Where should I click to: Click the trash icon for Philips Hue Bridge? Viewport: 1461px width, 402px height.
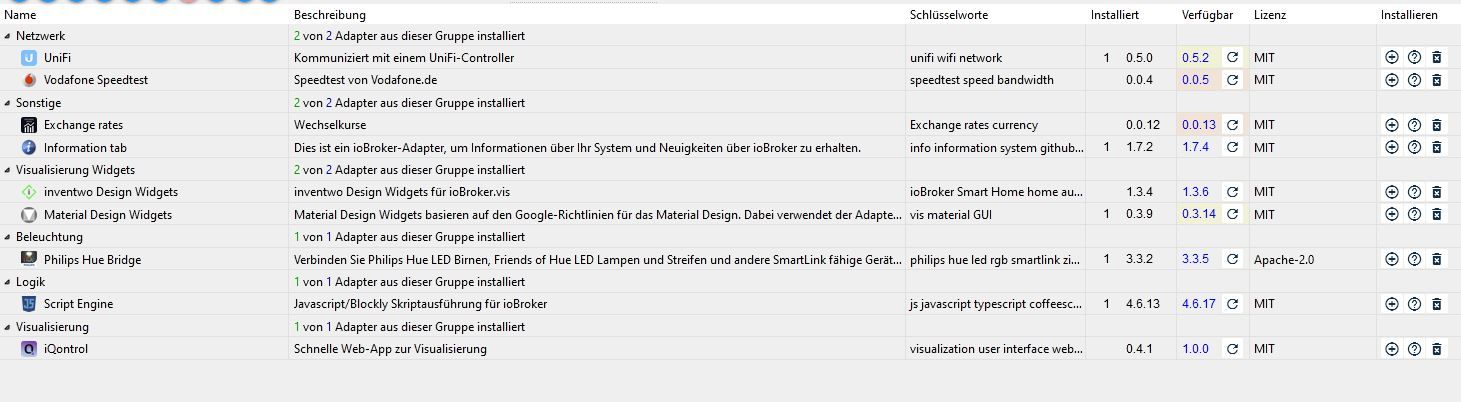(x=1437, y=259)
